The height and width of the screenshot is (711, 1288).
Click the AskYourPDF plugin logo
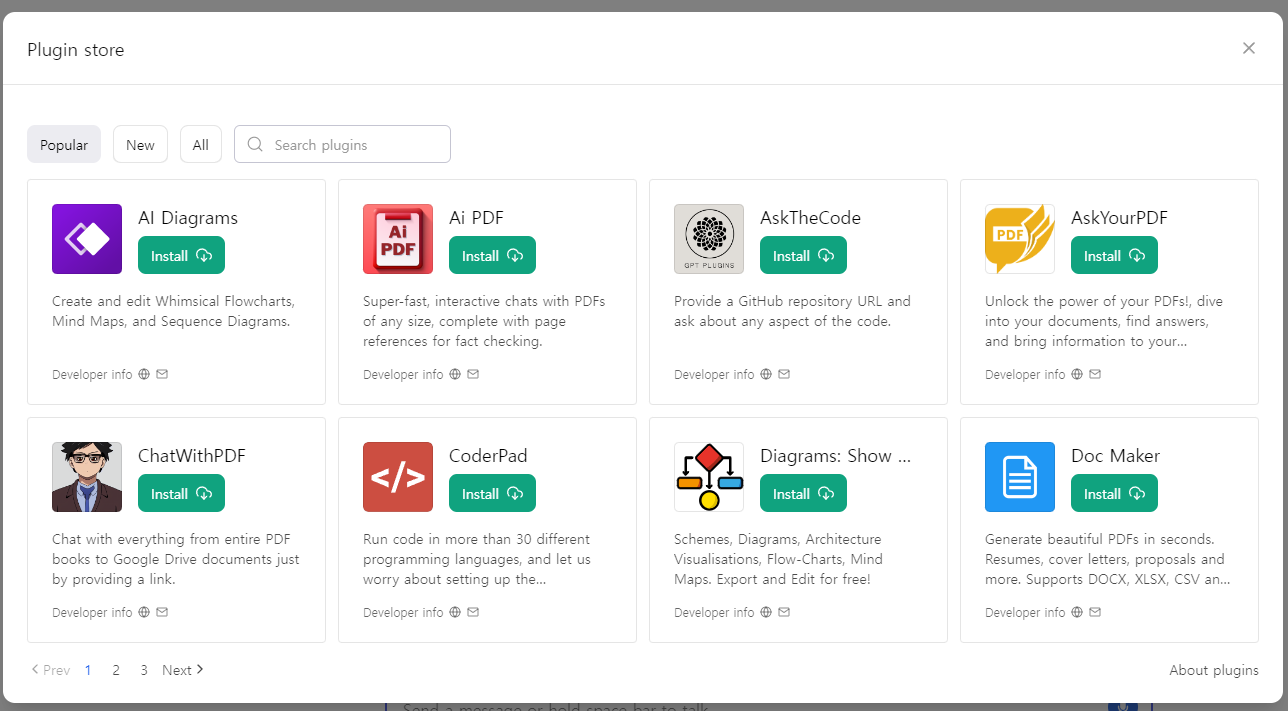click(1020, 239)
